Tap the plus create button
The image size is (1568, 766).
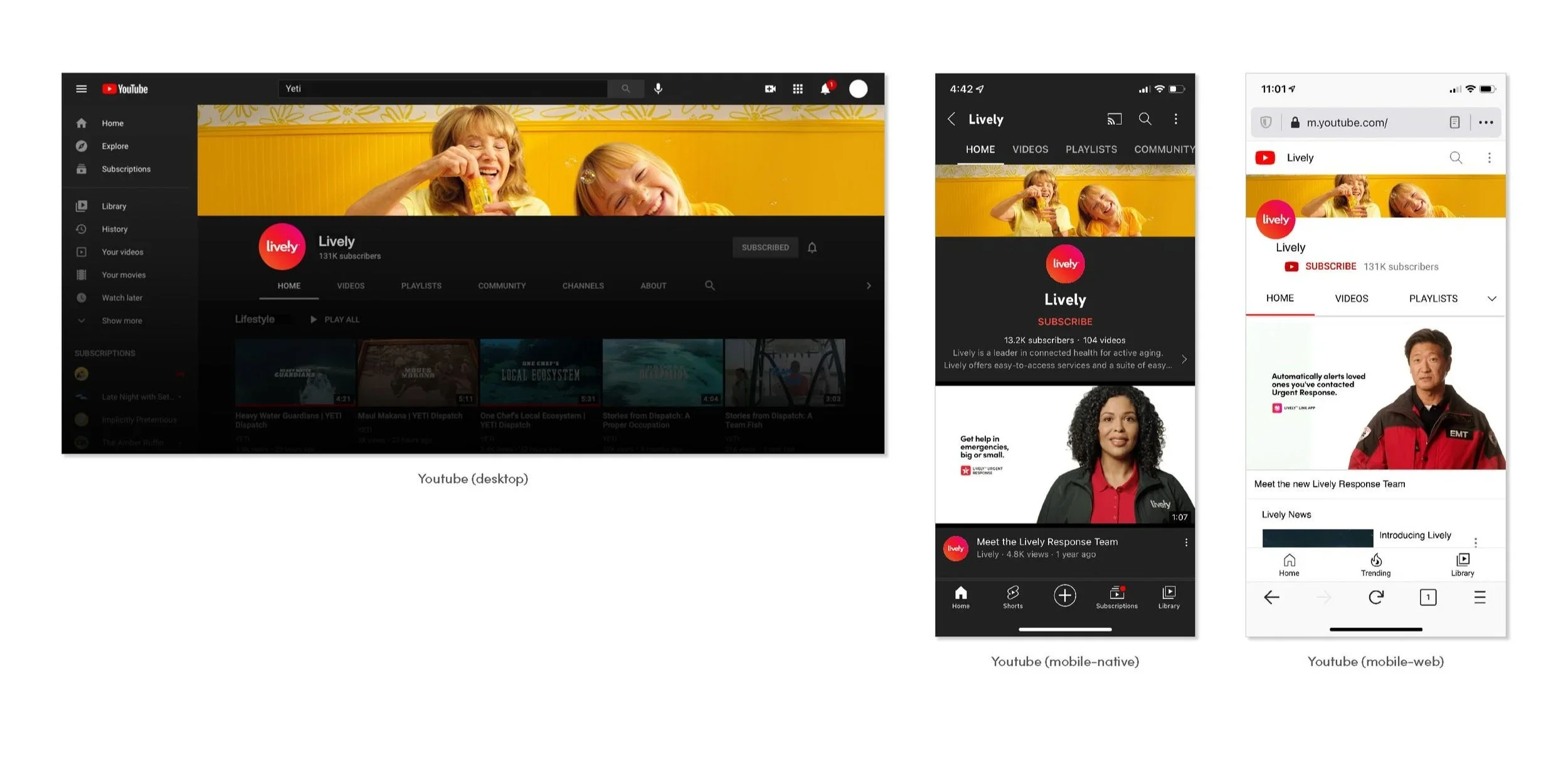(1064, 595)
